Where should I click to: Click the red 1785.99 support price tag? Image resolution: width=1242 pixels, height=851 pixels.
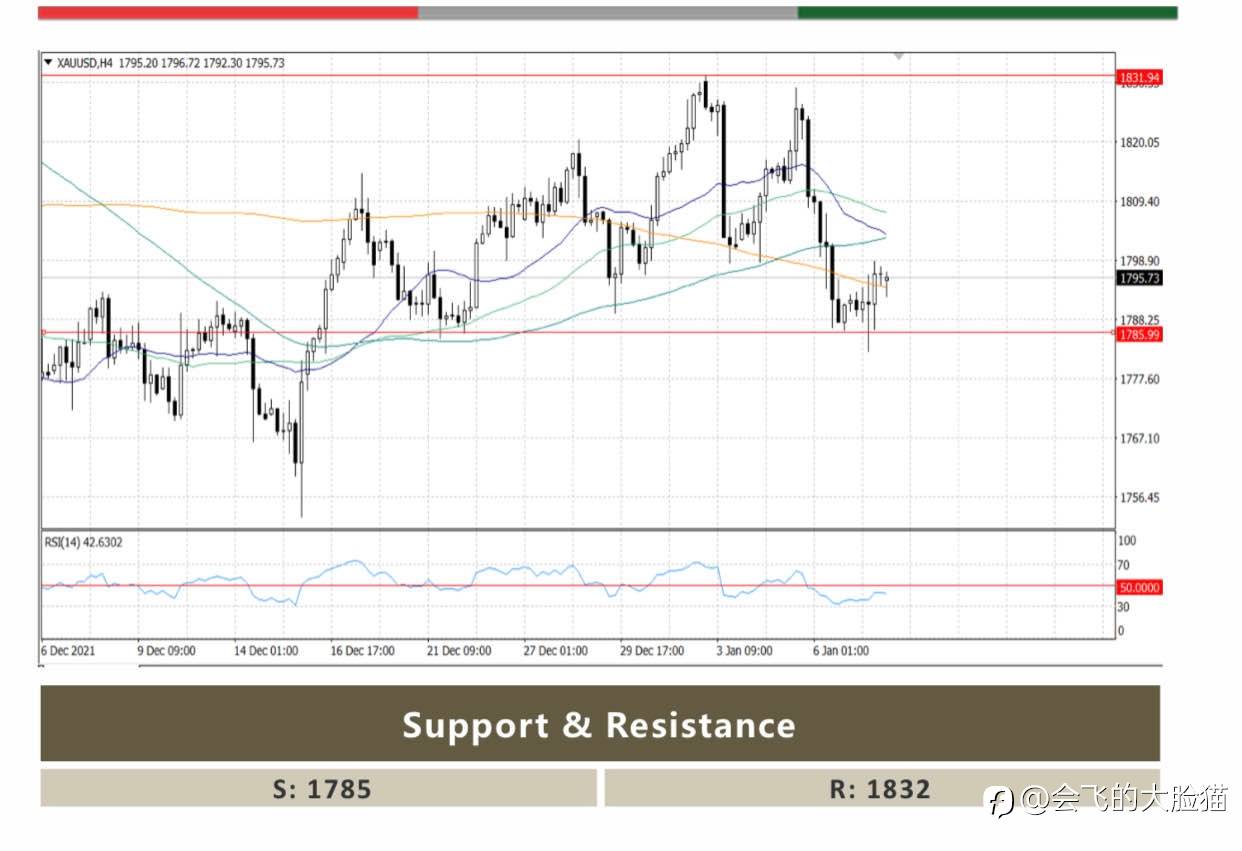[x=1140, y=335]
